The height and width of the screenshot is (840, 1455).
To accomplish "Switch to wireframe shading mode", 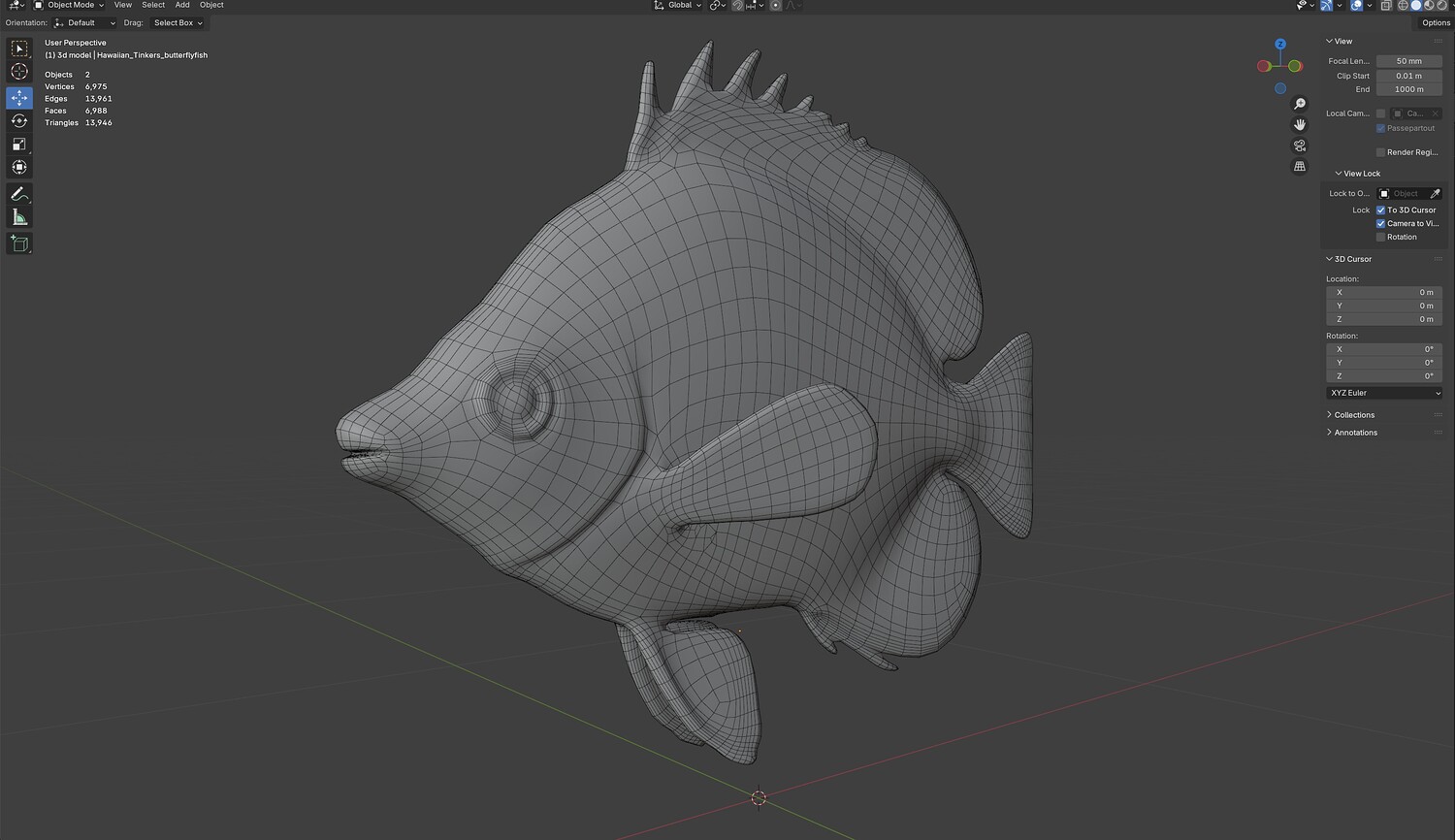I will [x=1403, y=5].
